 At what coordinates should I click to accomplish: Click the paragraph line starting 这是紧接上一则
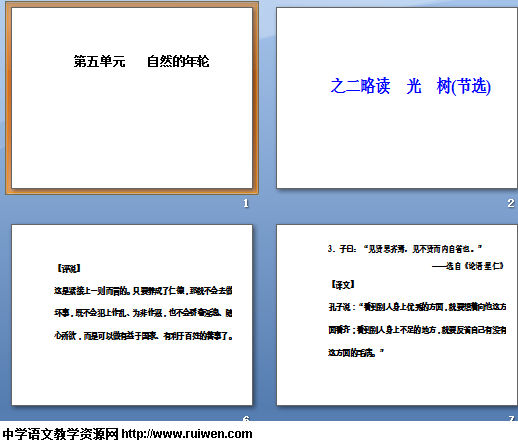click(143, 291)
